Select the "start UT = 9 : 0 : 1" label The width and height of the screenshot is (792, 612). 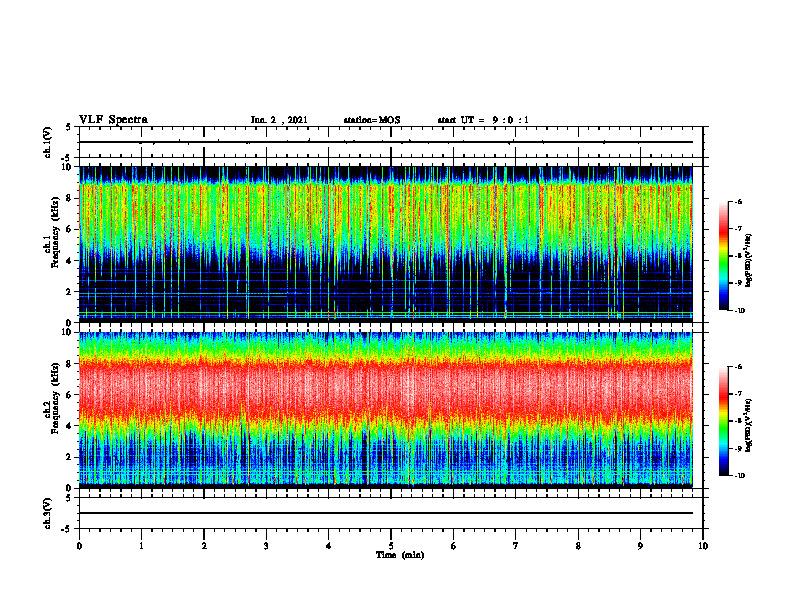pos(483,120)
